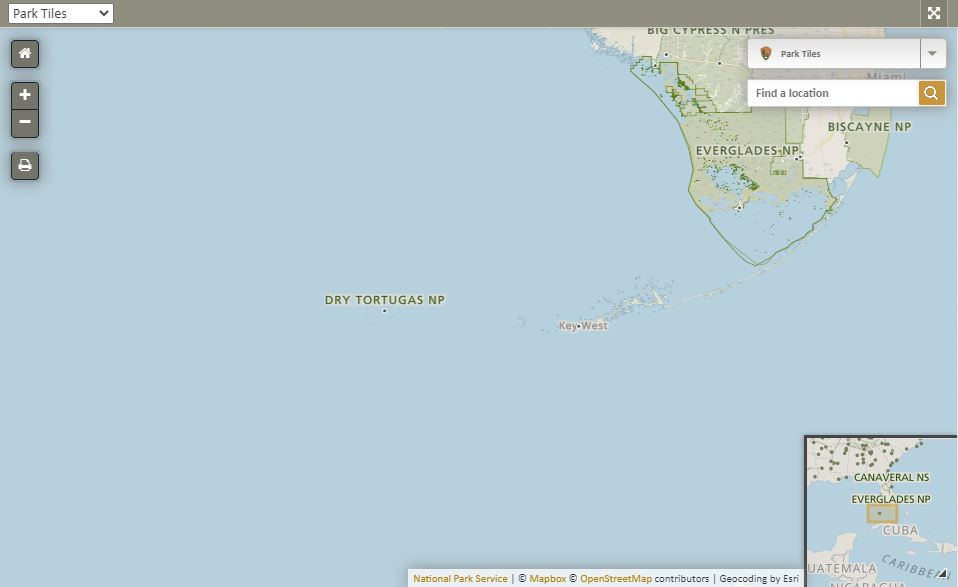Click the NPS arrowhead logo in the layer switcher
Screen dimensions: 958x587
tap(766, 54)
